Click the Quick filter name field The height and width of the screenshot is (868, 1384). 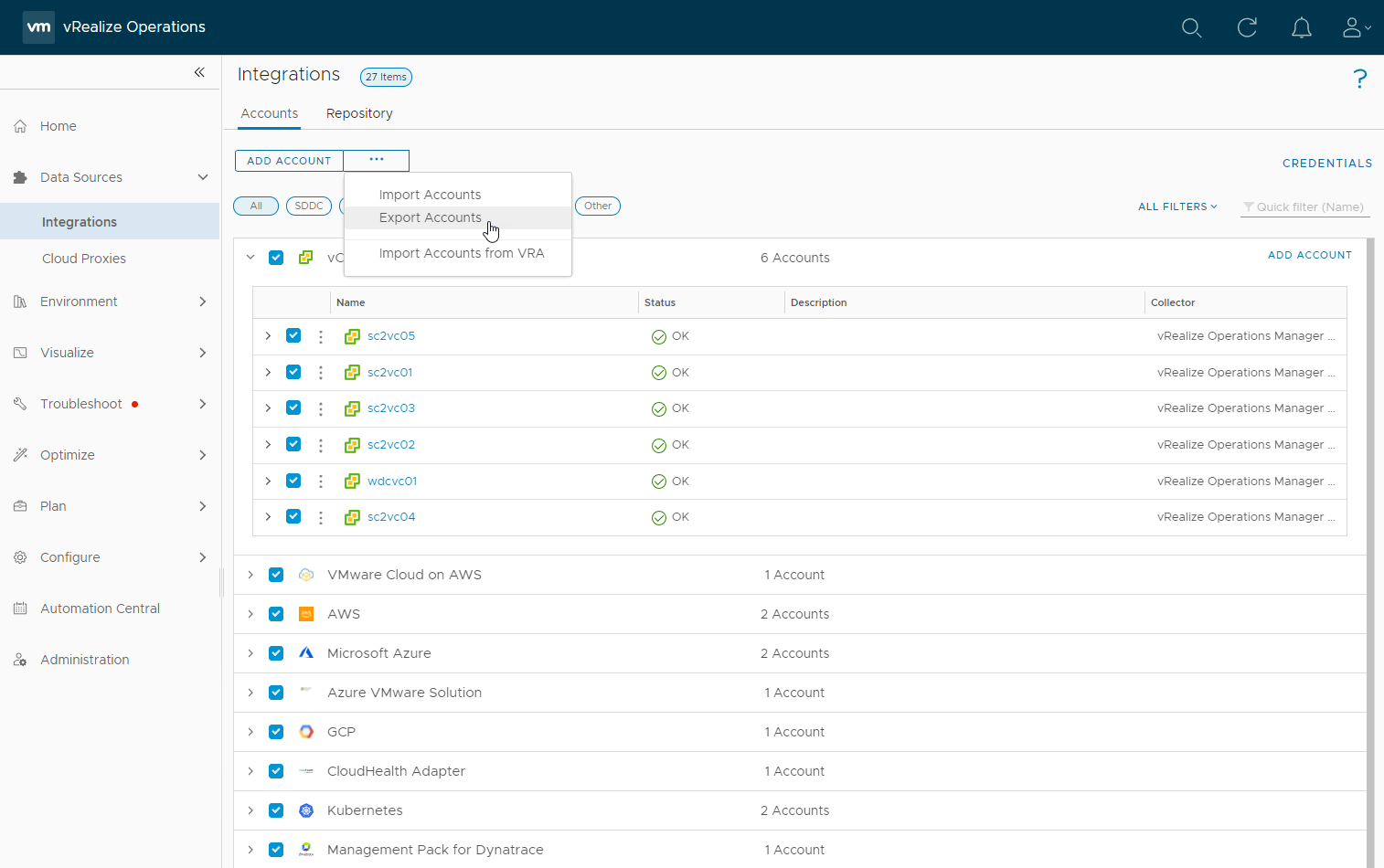click(x=1309, y=207)
